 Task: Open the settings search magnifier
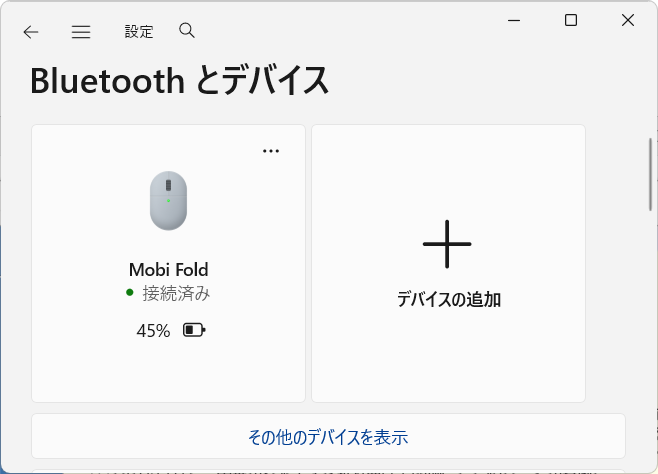click(187, 31)
